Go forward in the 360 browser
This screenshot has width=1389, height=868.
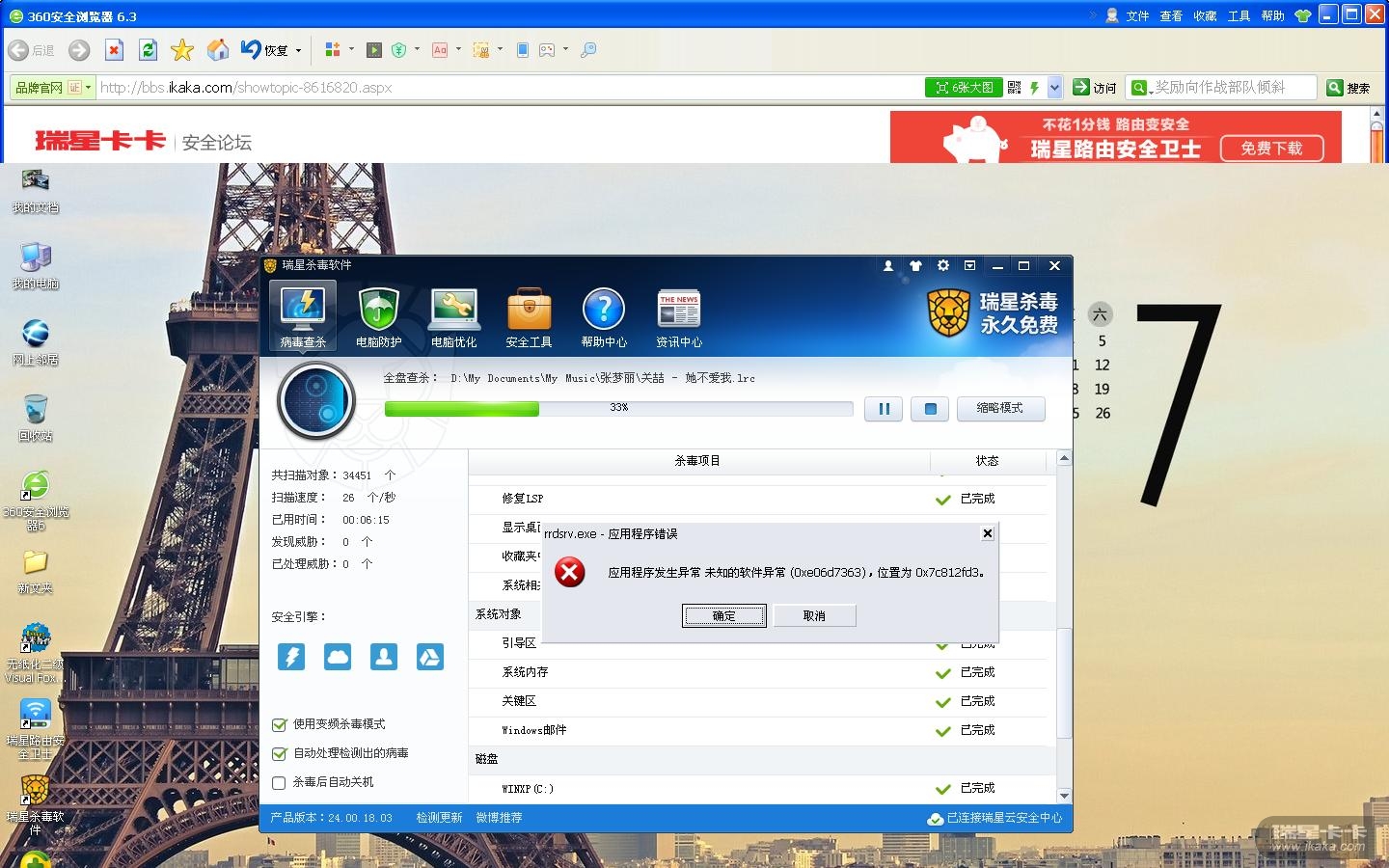[x=79, y=50]
